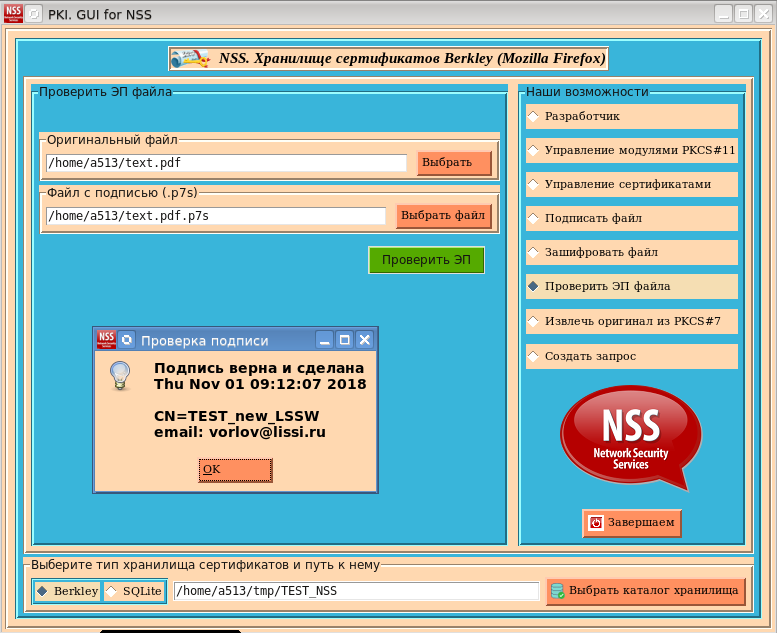
Task: Select Управление сертификатами option
Action: coord(632,184)
